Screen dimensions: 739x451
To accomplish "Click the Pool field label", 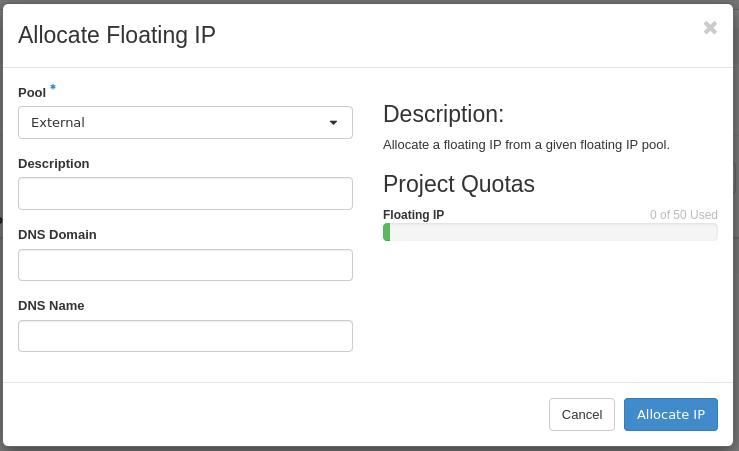I will tap(32, 93).
